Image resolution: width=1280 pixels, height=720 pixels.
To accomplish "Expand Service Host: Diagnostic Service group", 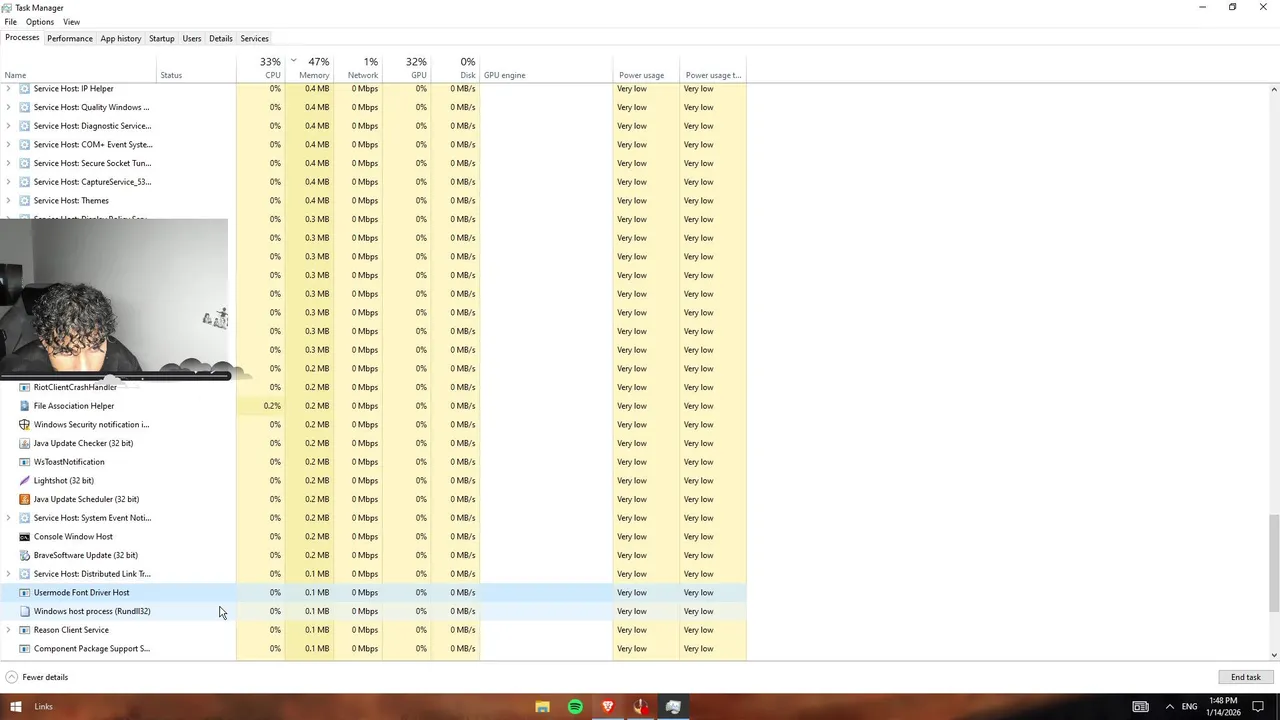I will 9,126.
